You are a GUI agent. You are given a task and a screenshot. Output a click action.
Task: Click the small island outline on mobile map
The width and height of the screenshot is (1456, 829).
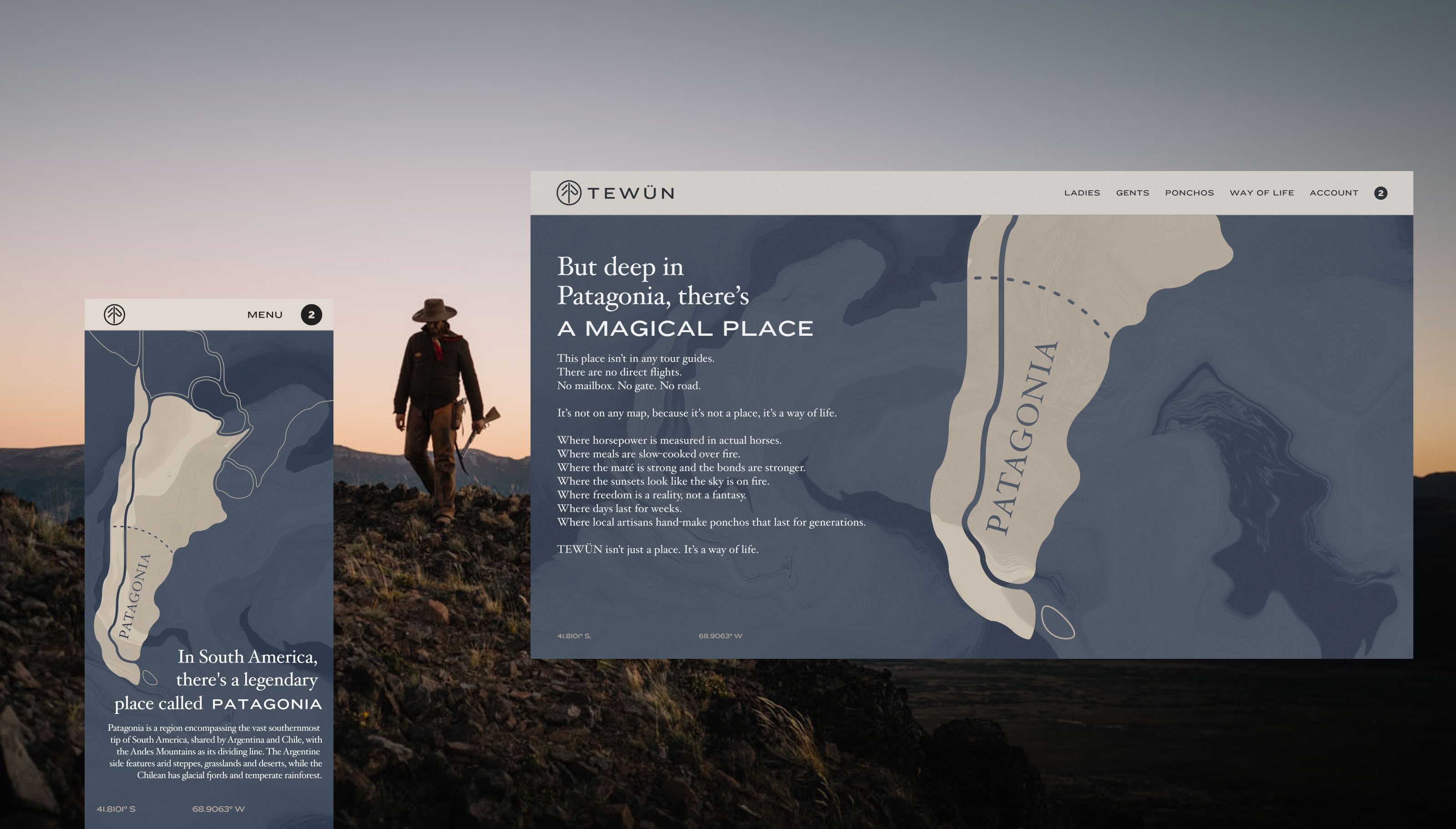tap(150, 677)
